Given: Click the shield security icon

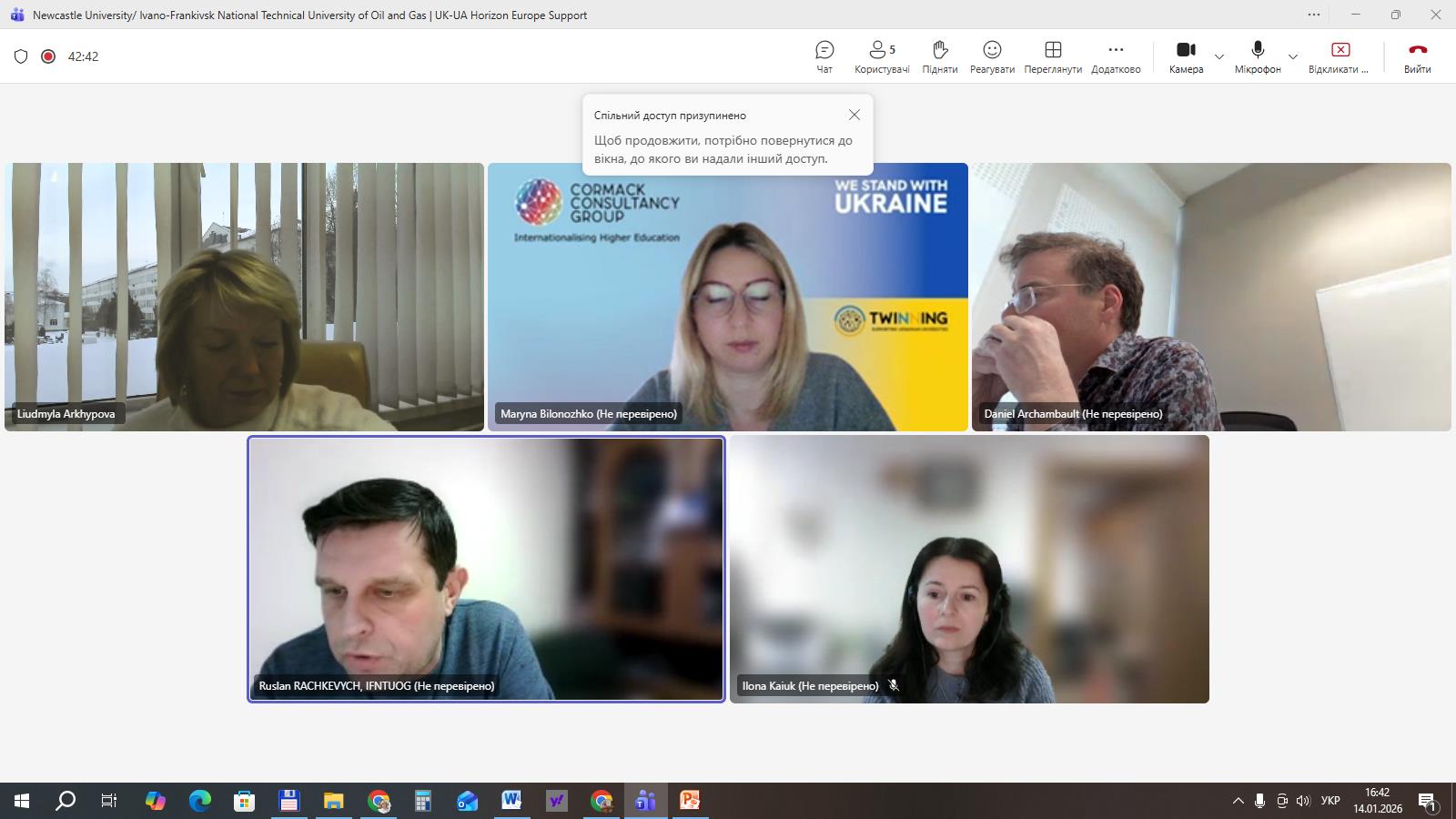Looking at the screenshot, I should pyautogui.click(x=21, y=56).
